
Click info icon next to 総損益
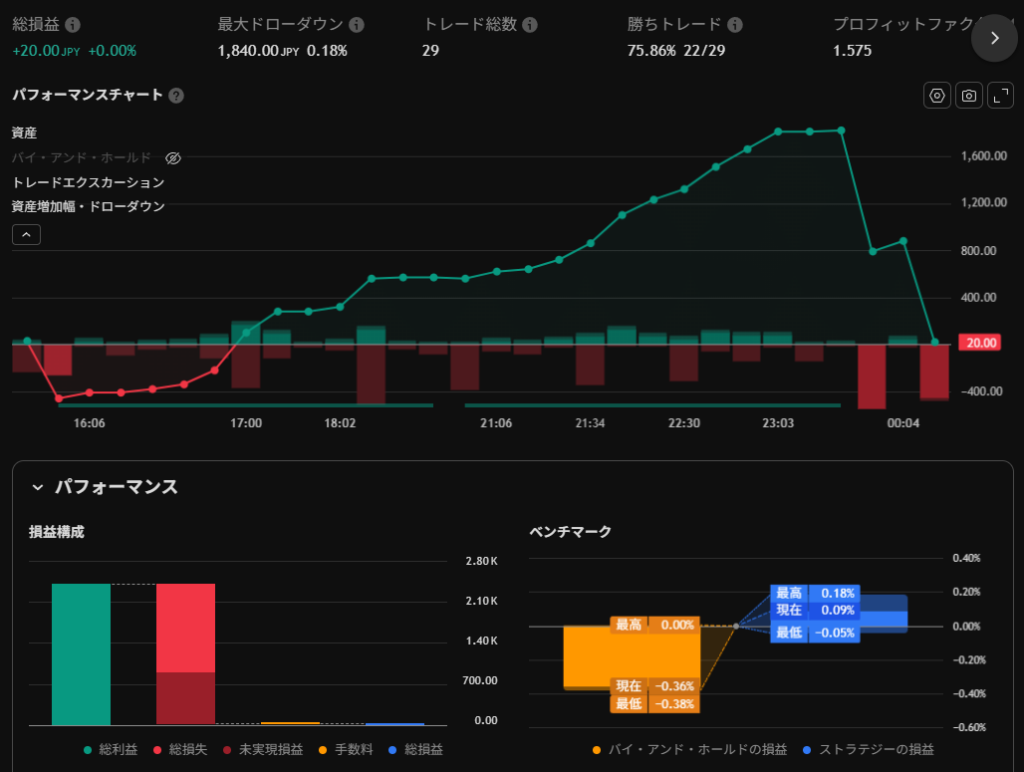point(73,25)
